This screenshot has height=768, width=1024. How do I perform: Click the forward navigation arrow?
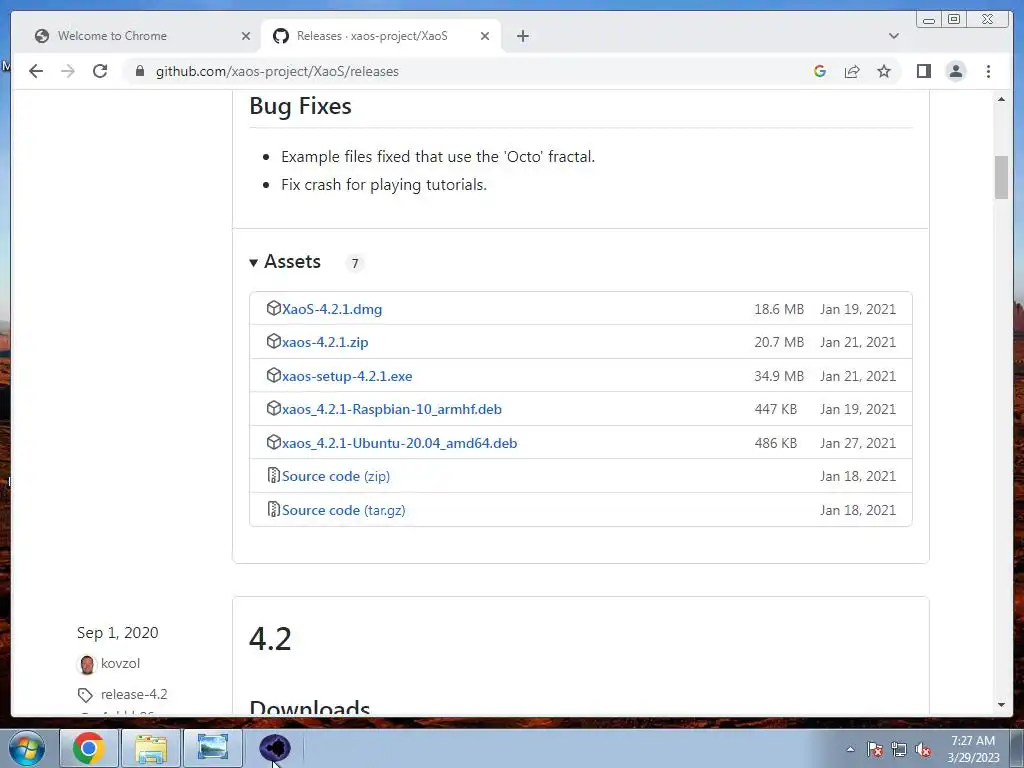click(x=68, y=71)
